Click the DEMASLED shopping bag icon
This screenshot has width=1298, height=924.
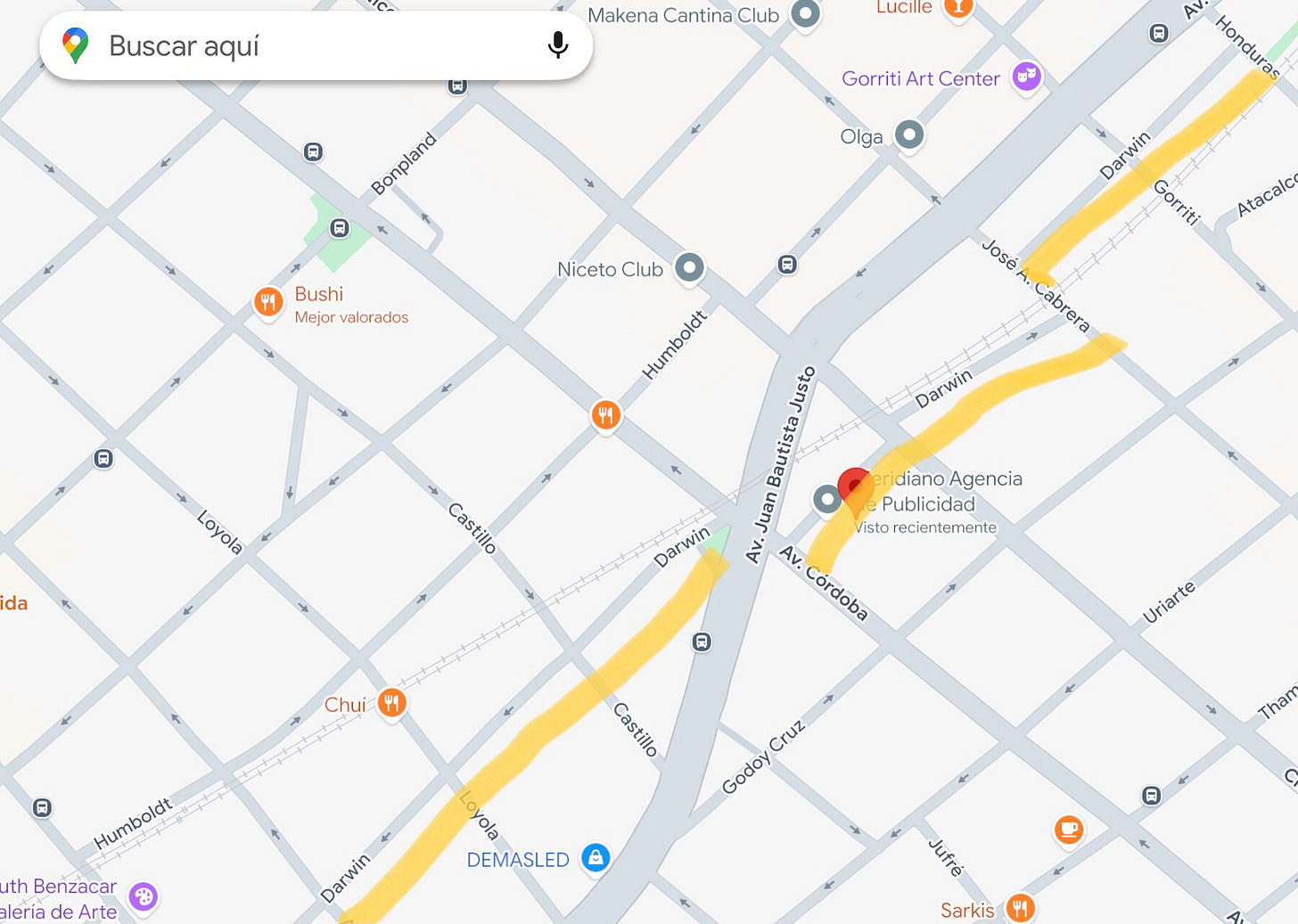coord(596,858)
